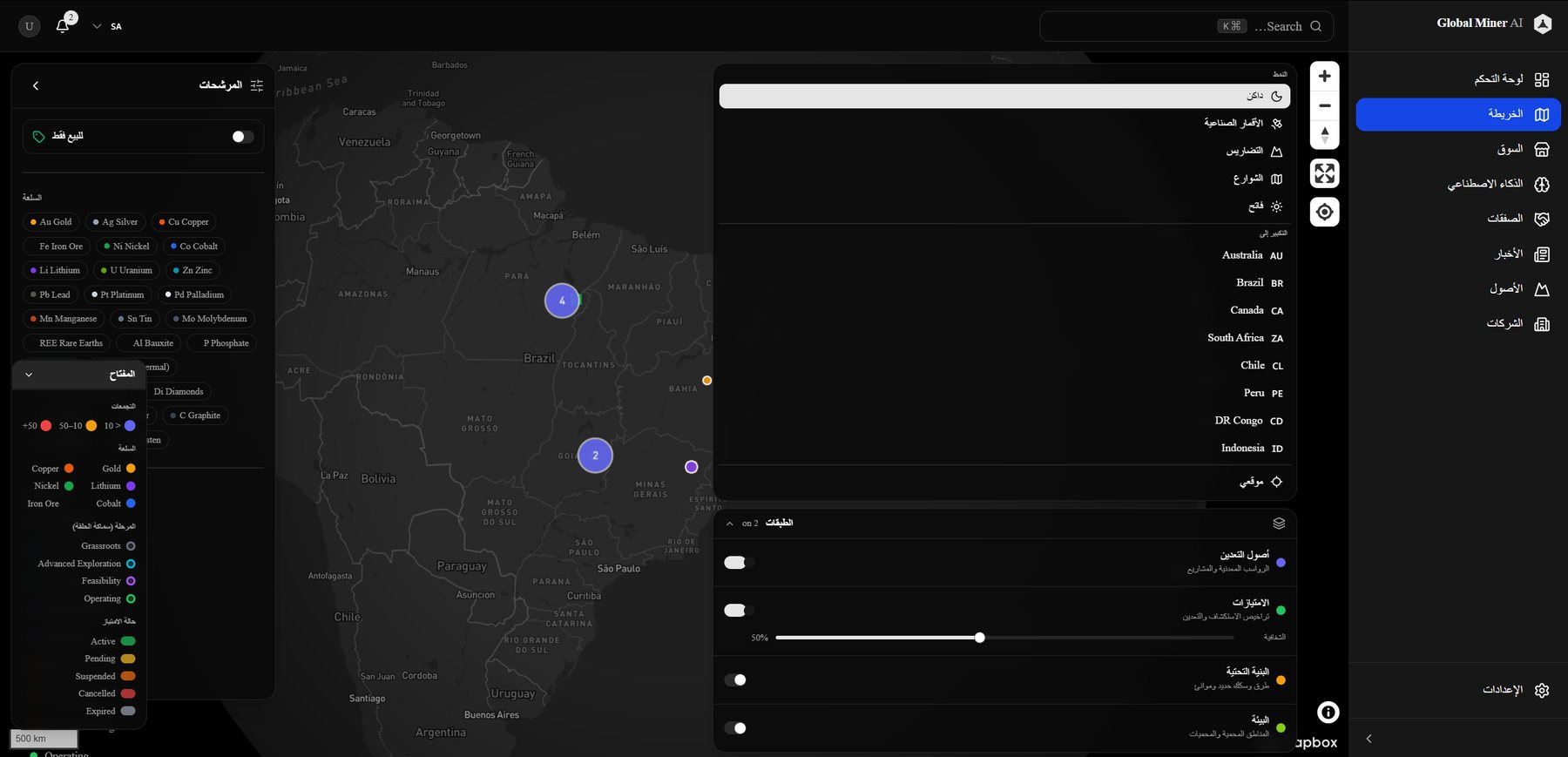
Task: Click the concessions opacity slider handle
Action: point(980,639)
